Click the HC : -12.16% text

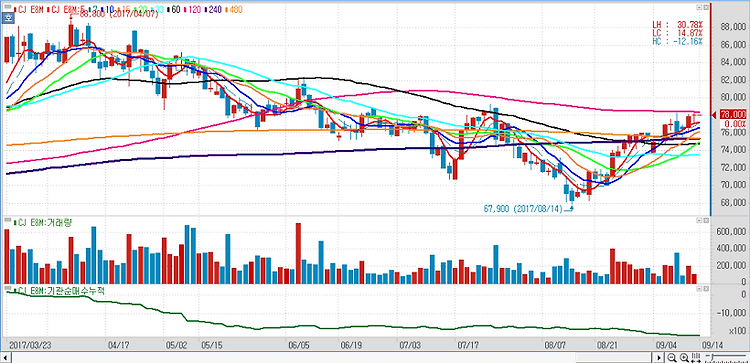(x=678, y=41)
